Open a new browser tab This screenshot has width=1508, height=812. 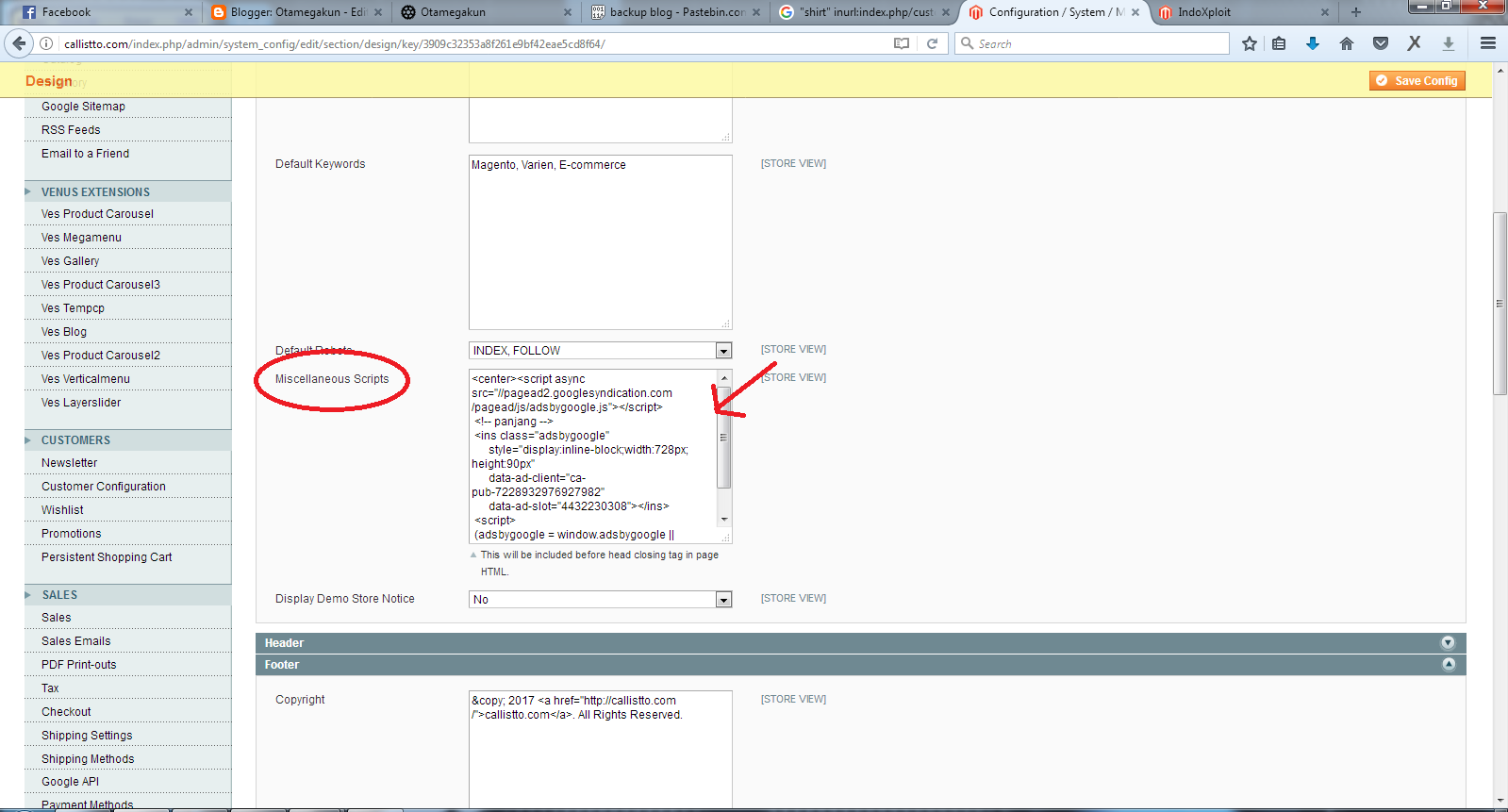click(1356, 12)
